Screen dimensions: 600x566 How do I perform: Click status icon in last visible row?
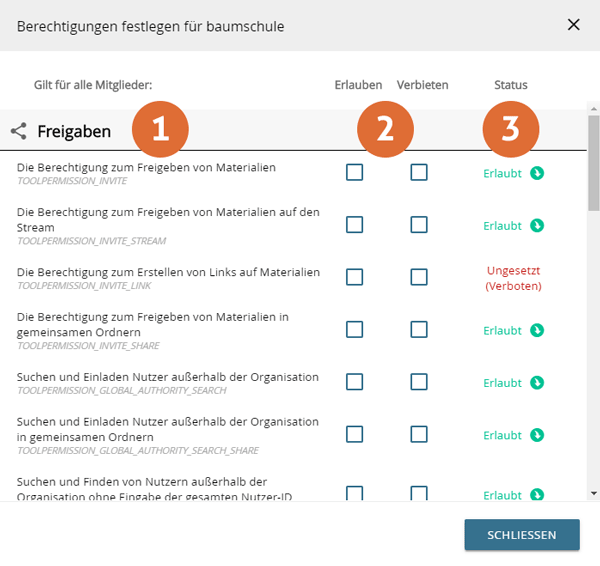[537, 494]
